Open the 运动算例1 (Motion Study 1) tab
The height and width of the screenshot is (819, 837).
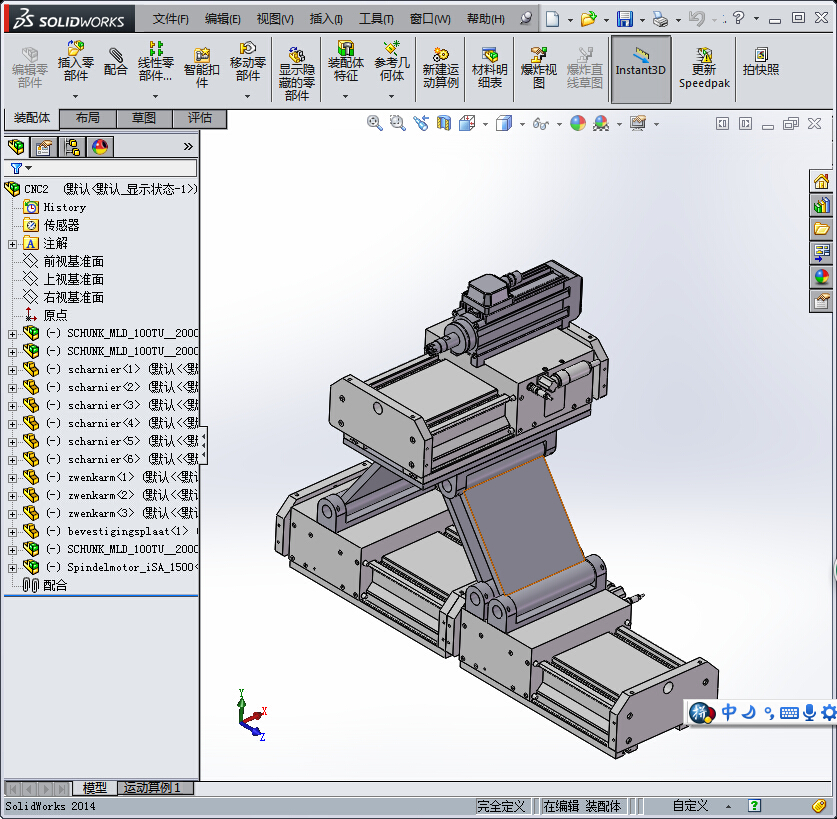155,788
